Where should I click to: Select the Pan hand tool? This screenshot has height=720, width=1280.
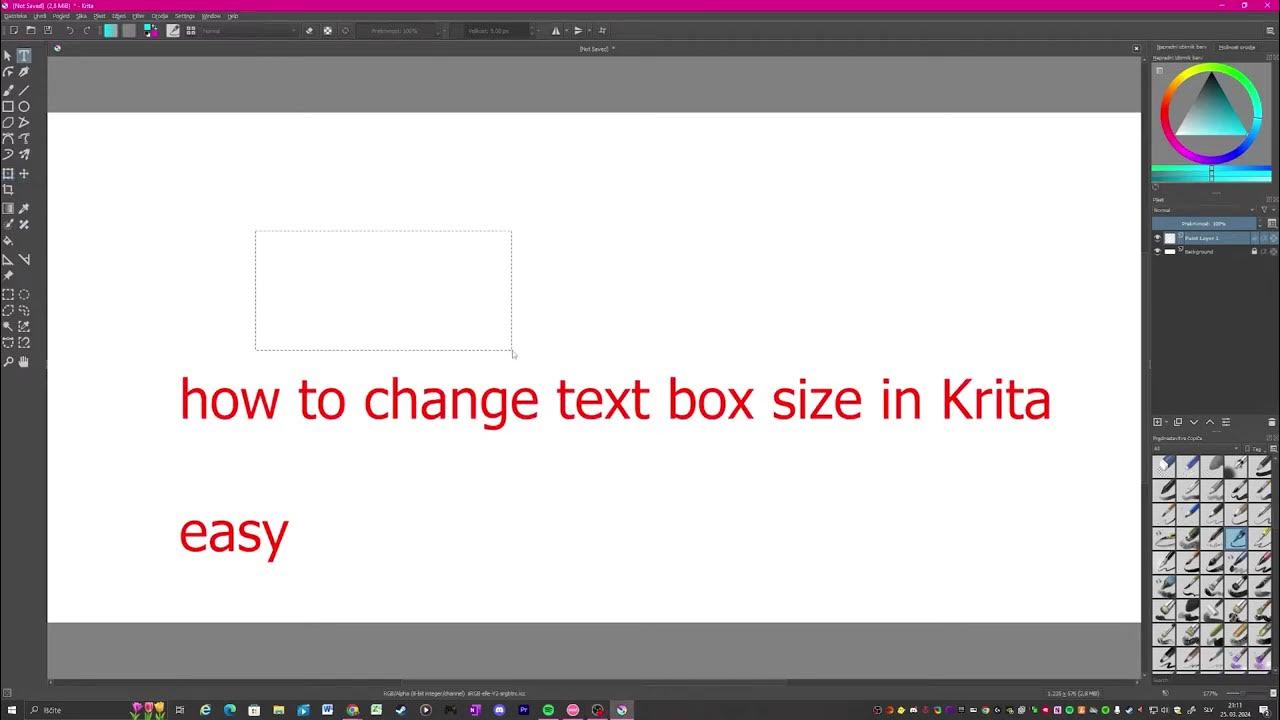coord(24,361)
